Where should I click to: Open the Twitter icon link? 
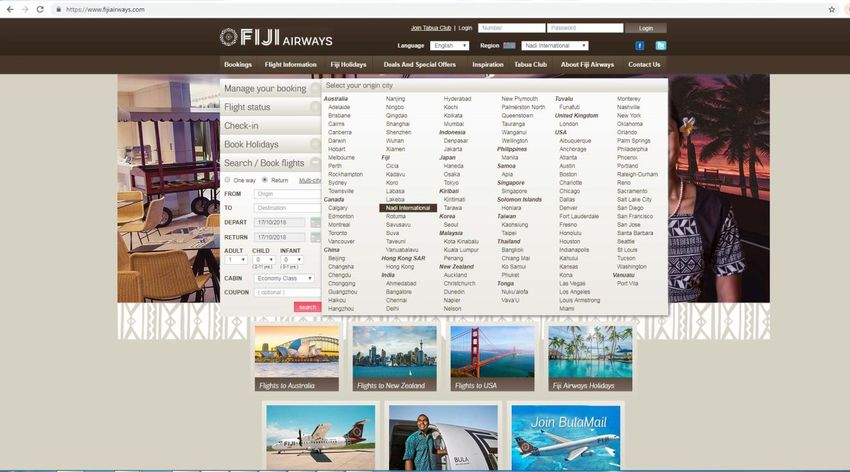click(661, 46)
